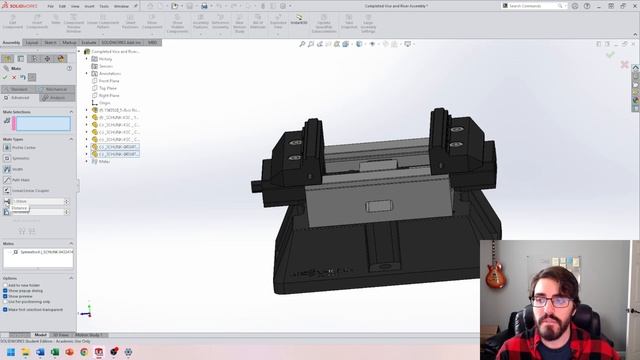Screen dimensions: 640x360
Task: Switch to the Standard mates tab
Action: [x=19, y=89]
